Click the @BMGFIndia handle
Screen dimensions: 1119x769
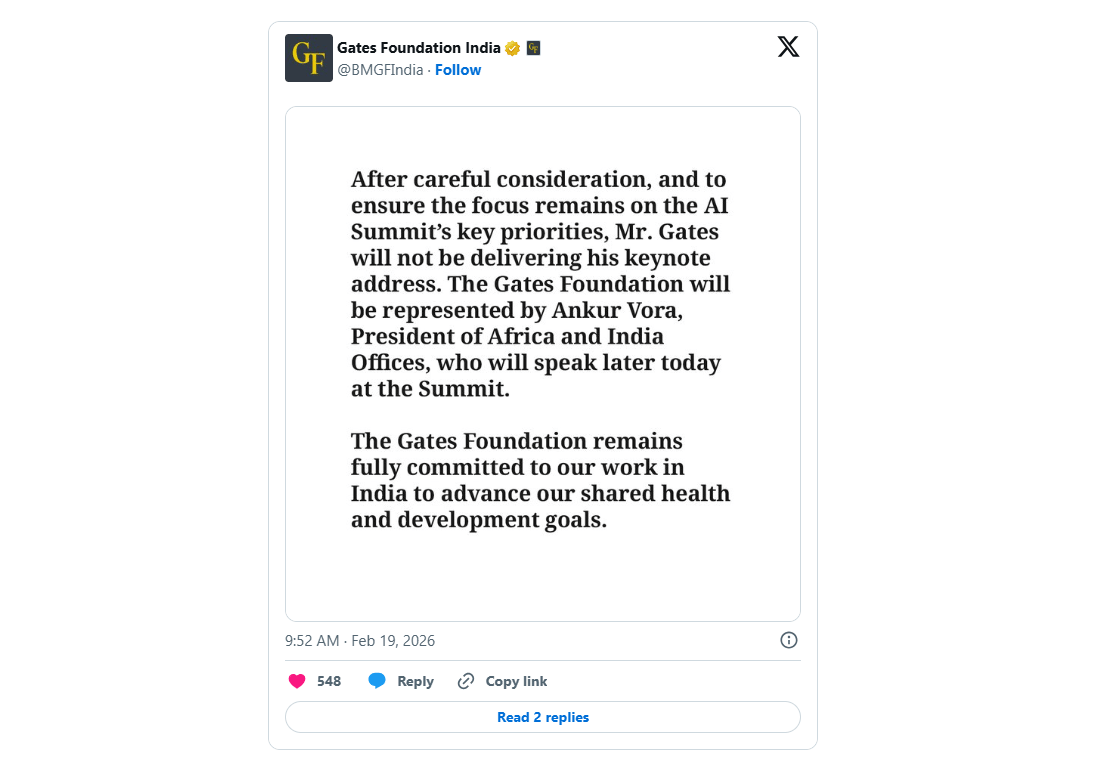(x=380, y=70)
